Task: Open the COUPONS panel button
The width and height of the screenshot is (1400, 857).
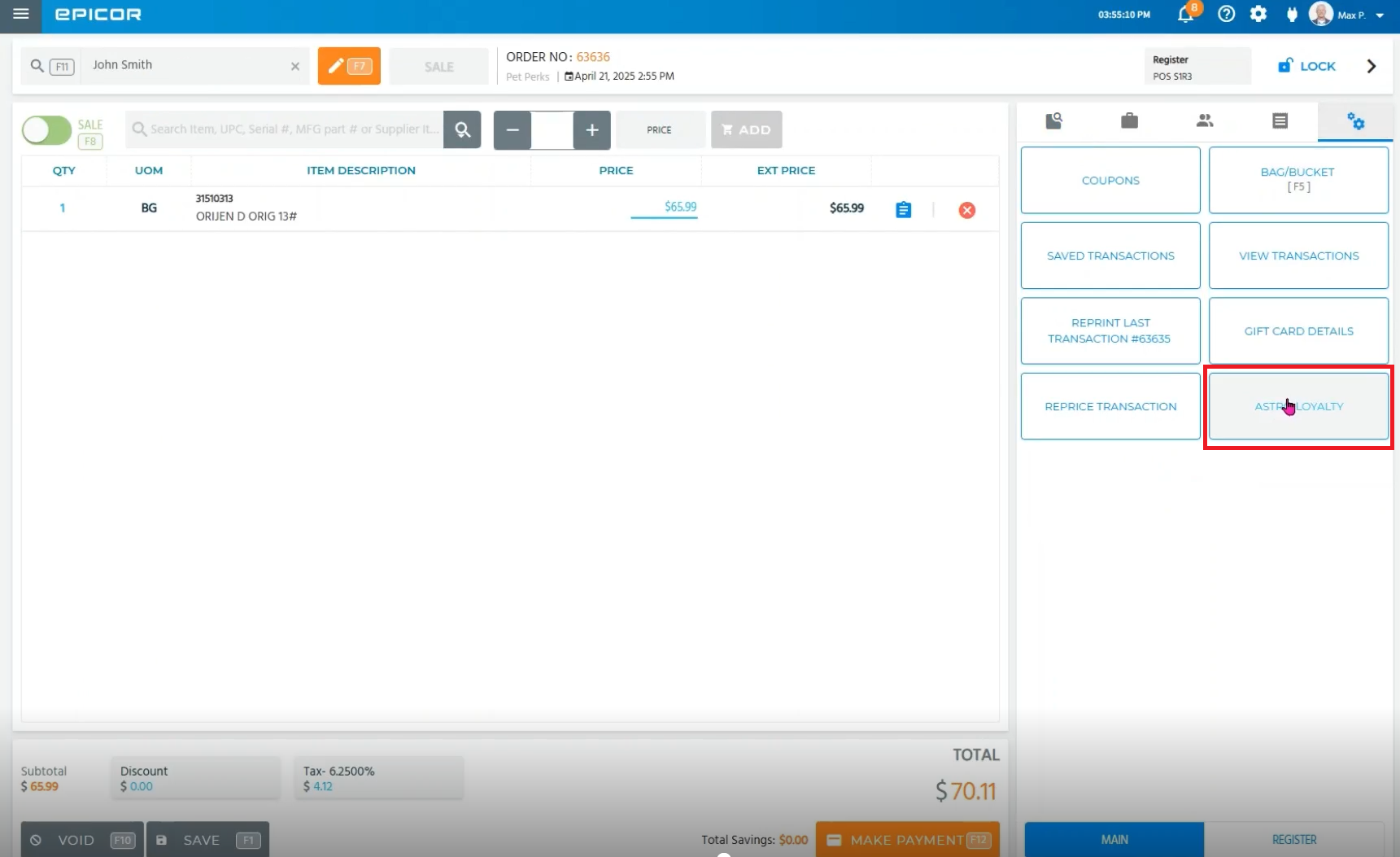Action: [x=1110, y=181]
